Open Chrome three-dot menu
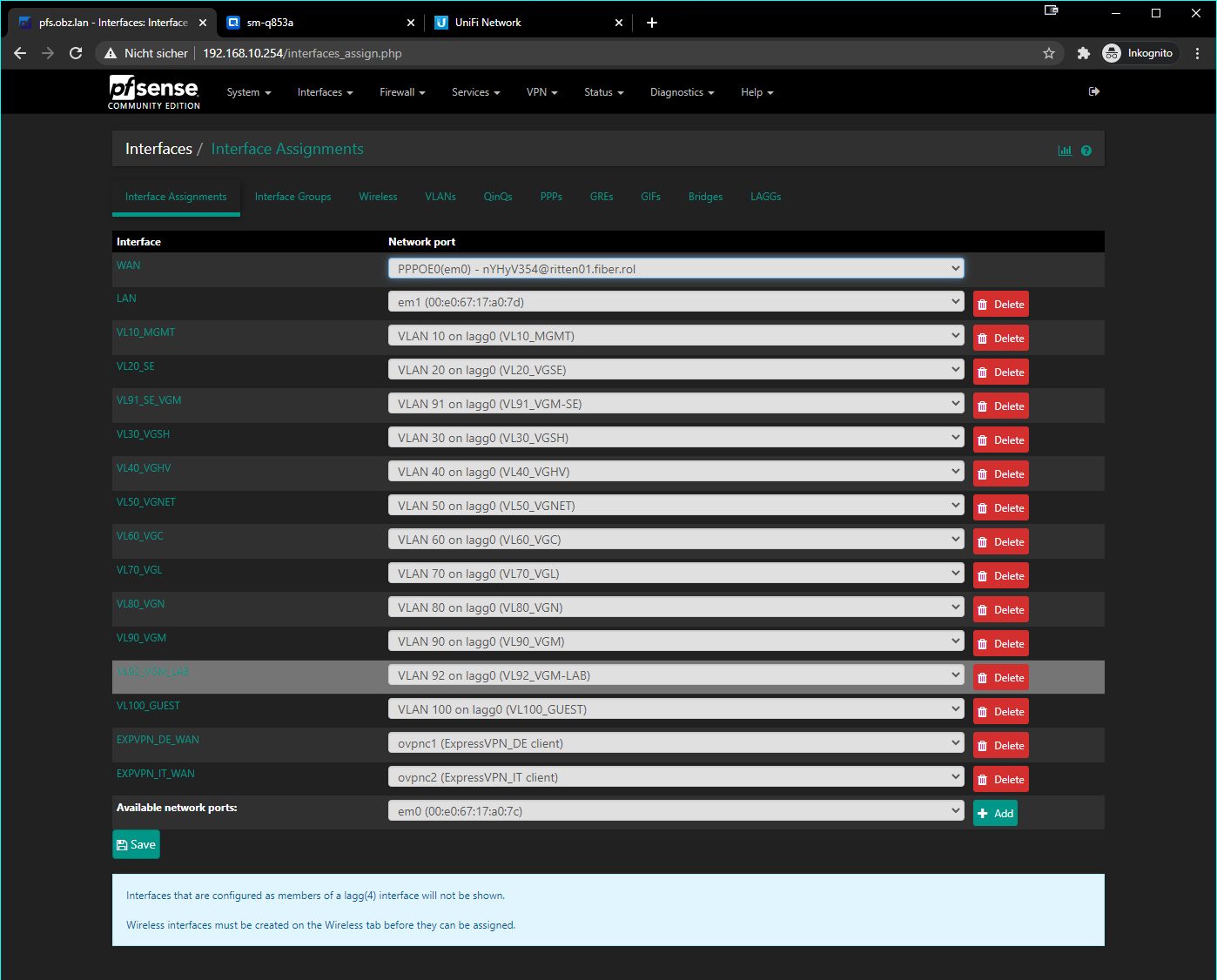Screen dimensions: 1217x980 (1198, 53)
